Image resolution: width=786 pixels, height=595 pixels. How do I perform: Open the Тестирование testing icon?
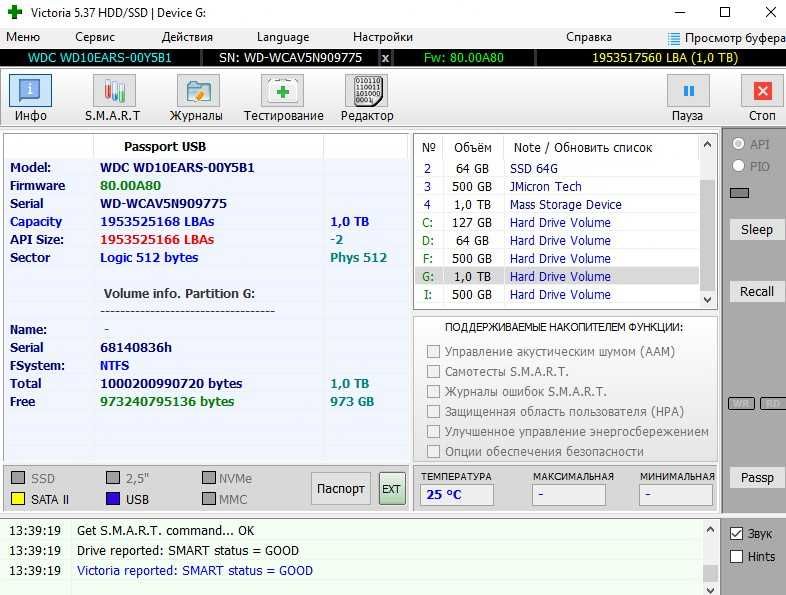click(282, 91)
